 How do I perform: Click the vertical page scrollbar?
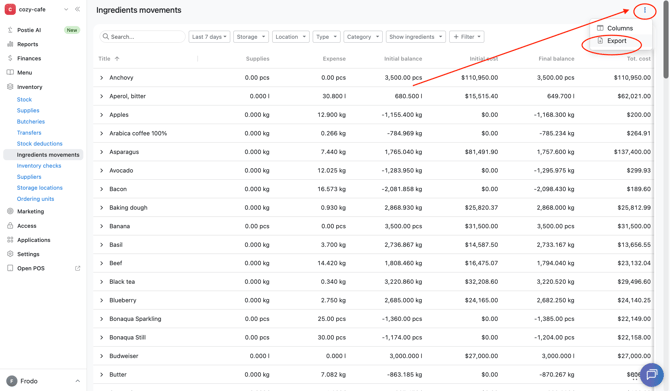click(666, 39)
